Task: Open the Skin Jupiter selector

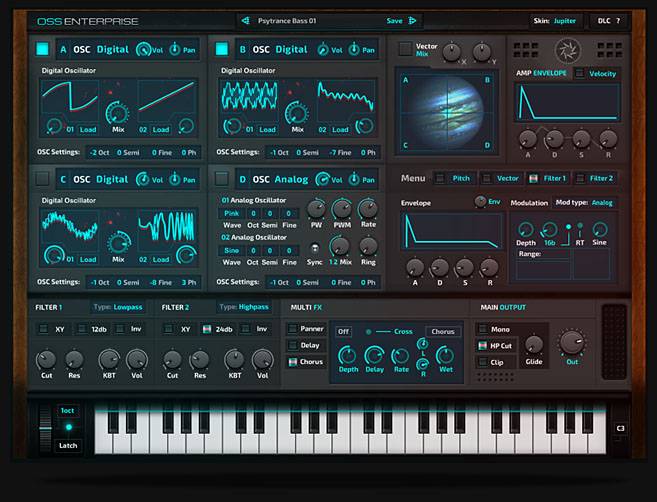Action: click(x=555, y=20)
